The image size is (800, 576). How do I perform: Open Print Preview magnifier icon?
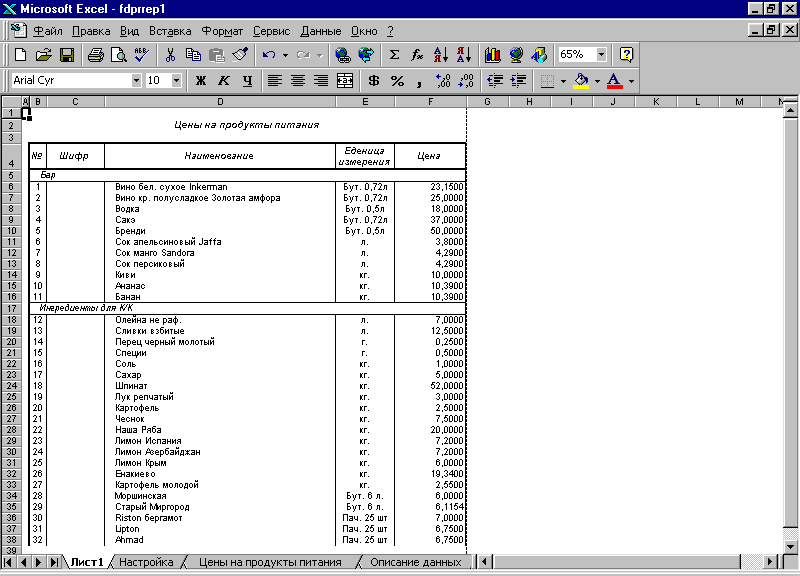point(118,55)
